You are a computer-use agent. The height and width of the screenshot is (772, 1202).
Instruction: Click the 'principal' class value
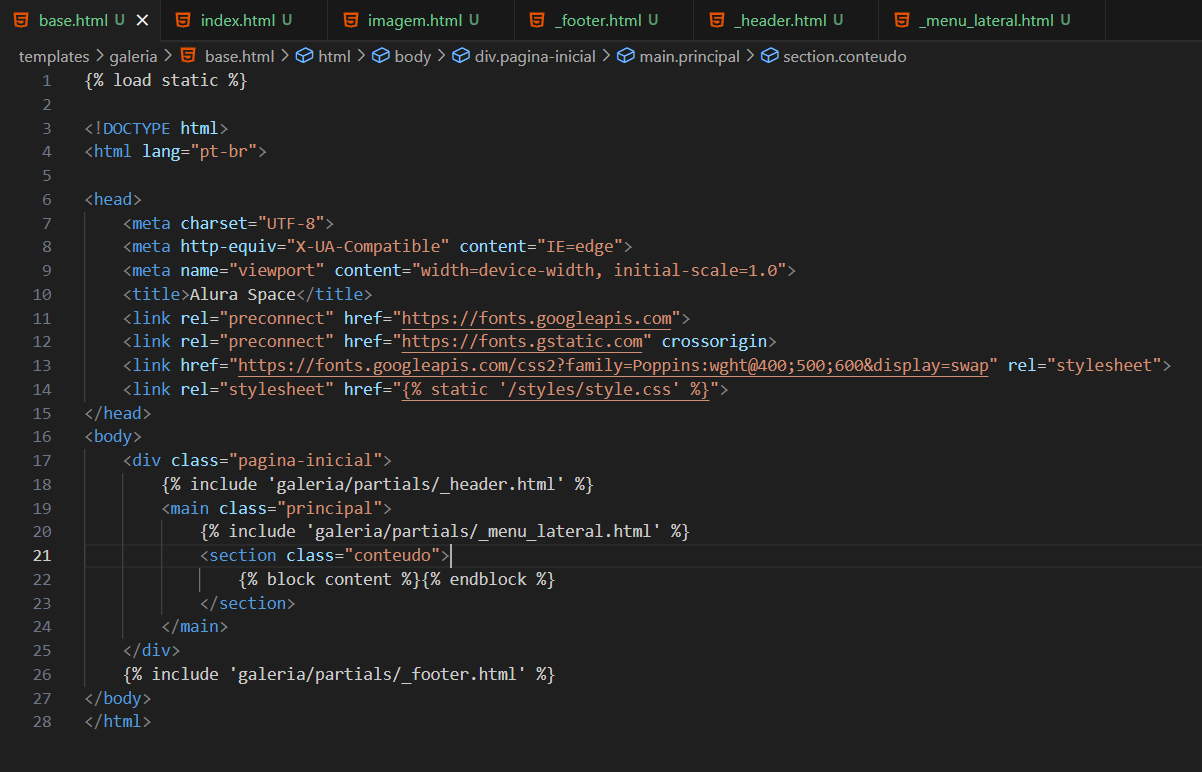(329, 509)
